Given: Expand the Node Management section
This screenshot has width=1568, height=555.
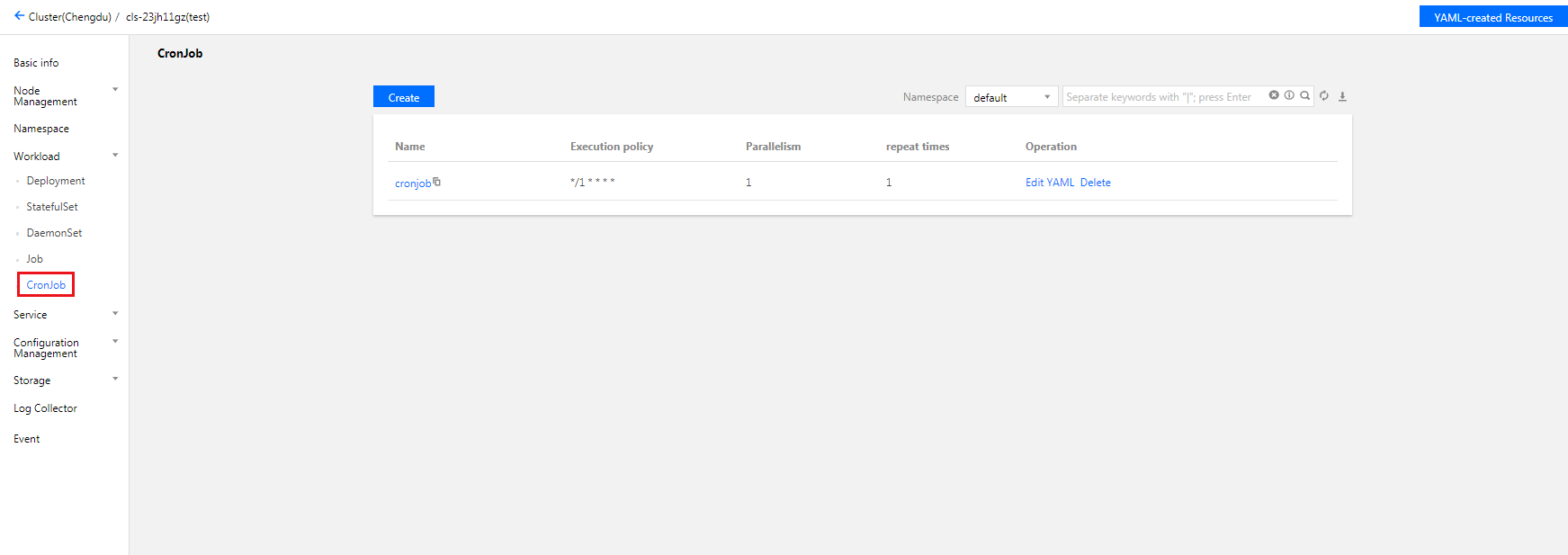Looking at the screenshot, I should click(x=115, y=90).
